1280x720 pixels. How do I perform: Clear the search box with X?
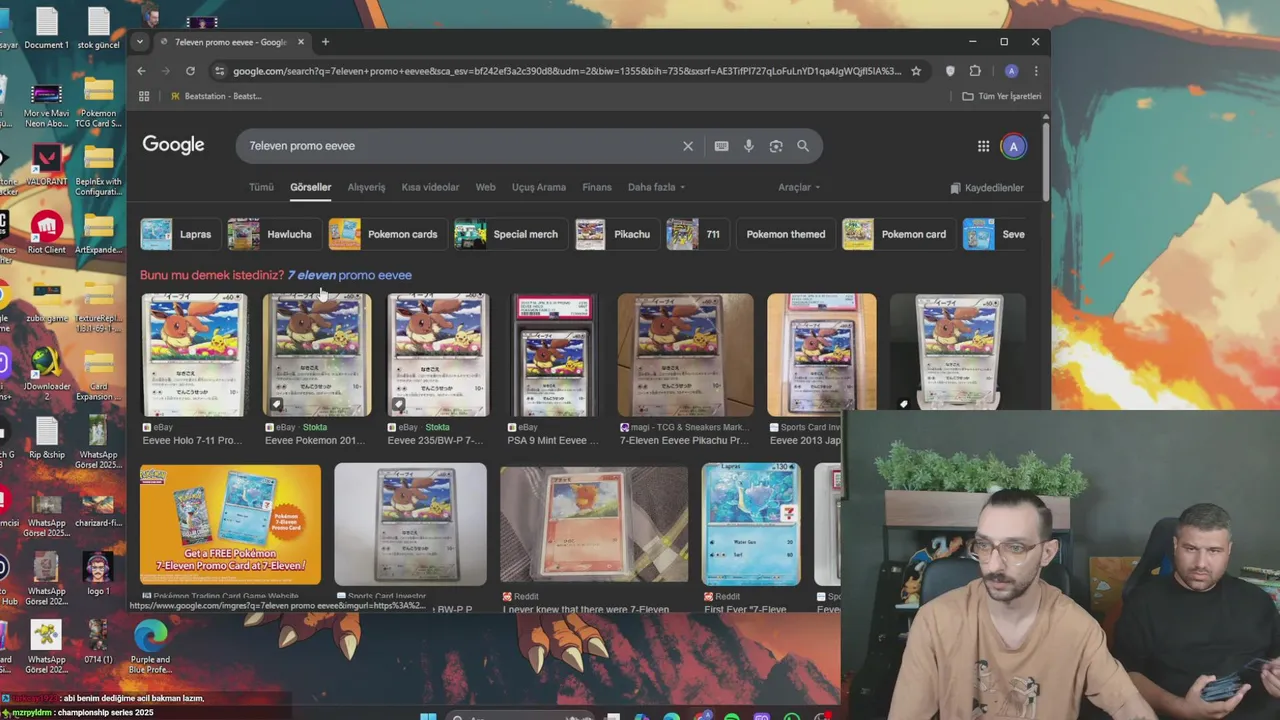pyautogui.click(x=688, y=146)
